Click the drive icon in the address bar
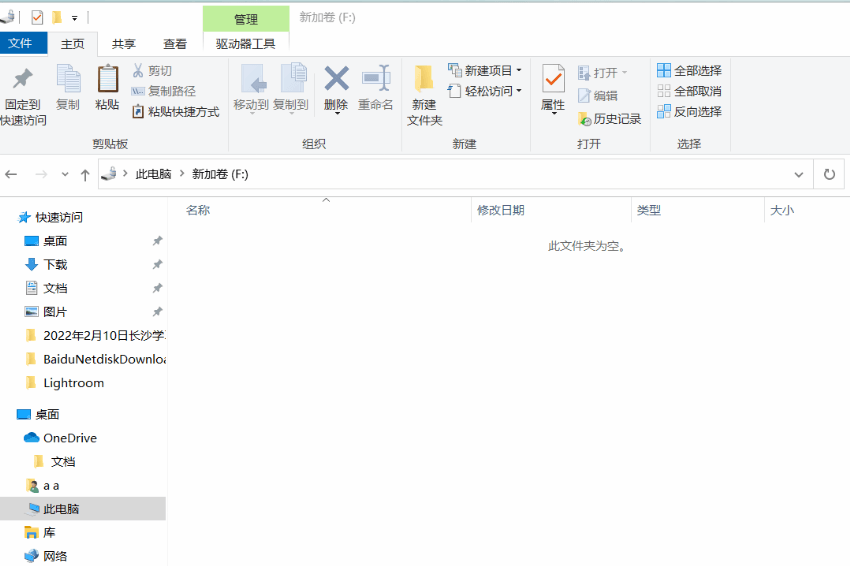This screenshot has width=850, height=566. point(110,174)
